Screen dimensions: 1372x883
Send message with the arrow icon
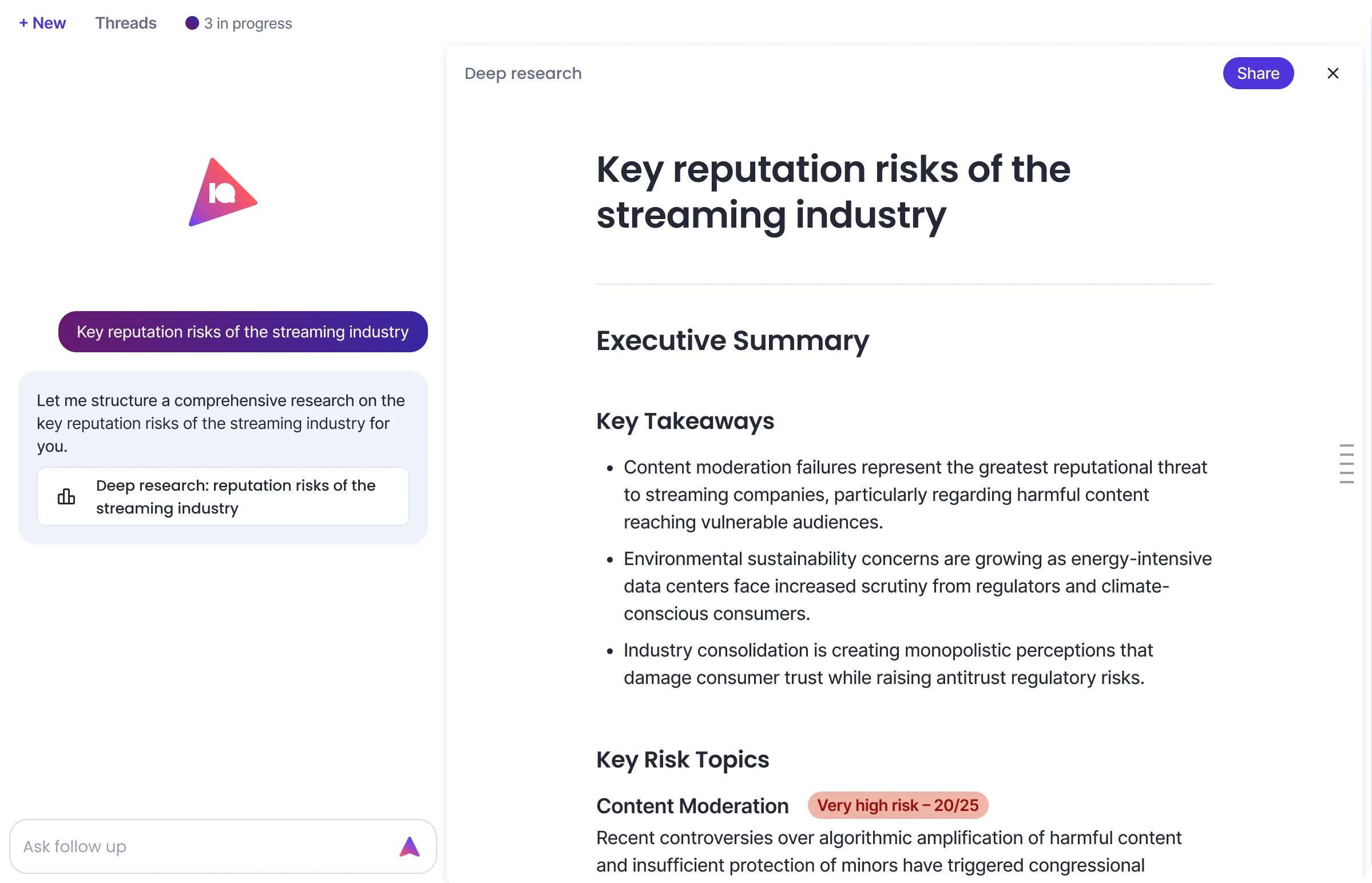point(410,846)
